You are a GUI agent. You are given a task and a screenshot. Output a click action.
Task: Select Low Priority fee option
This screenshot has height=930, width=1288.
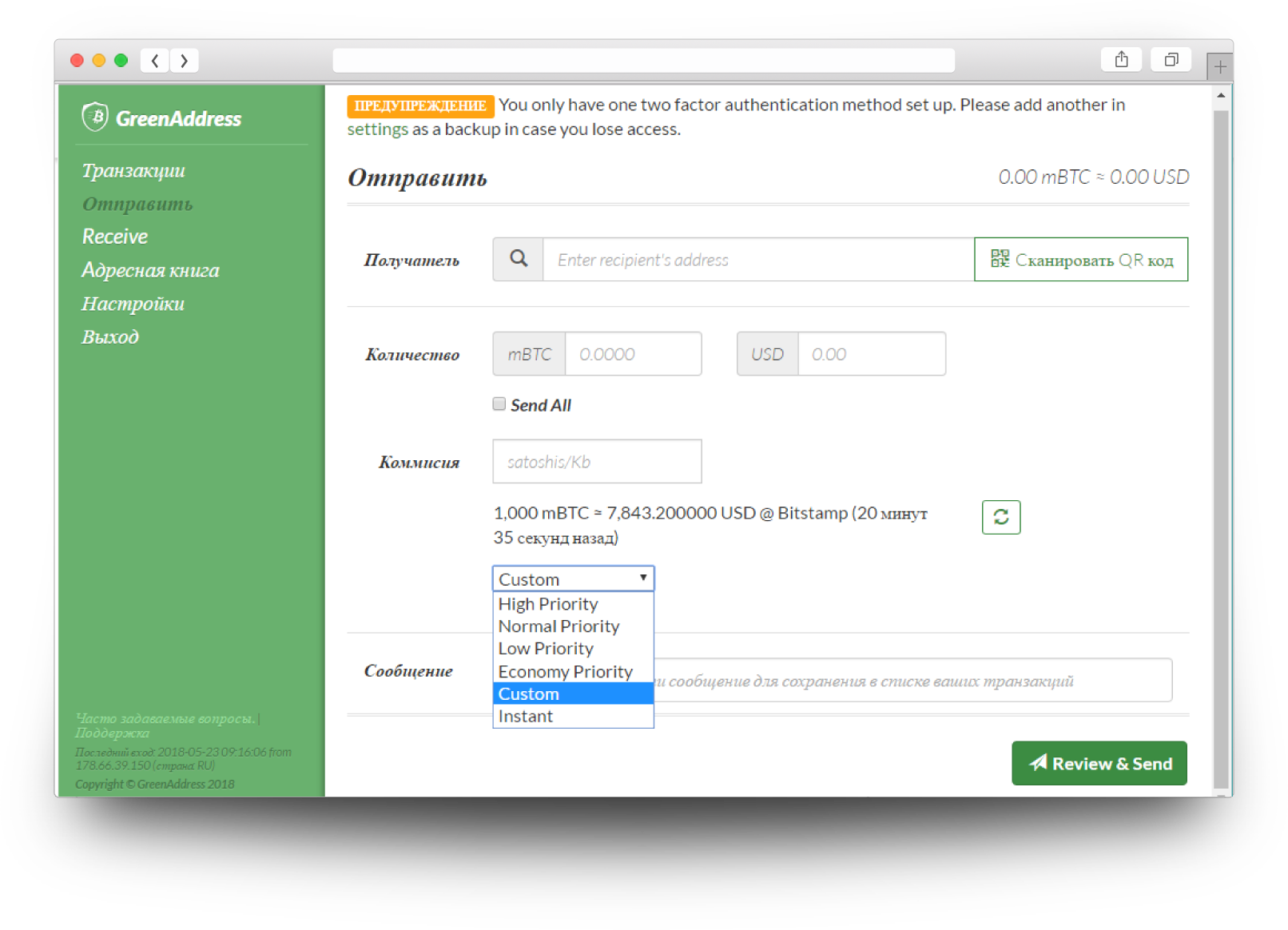[x=573, y=649]
